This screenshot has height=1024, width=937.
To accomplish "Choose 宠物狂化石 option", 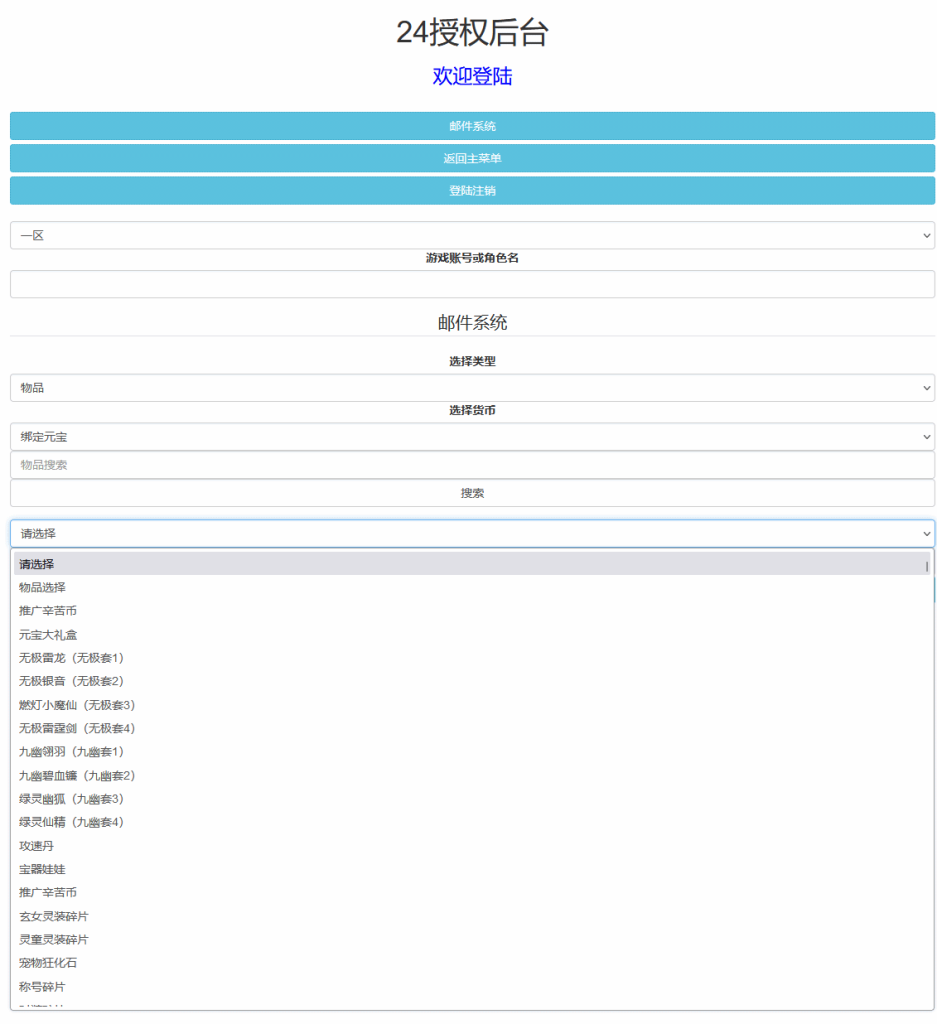I will (x=48, y=963).
